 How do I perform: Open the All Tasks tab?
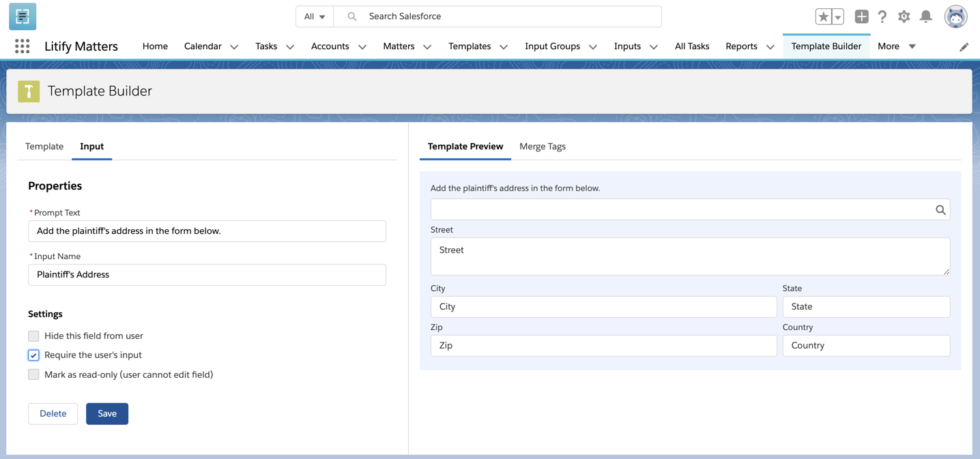point(692,46)
